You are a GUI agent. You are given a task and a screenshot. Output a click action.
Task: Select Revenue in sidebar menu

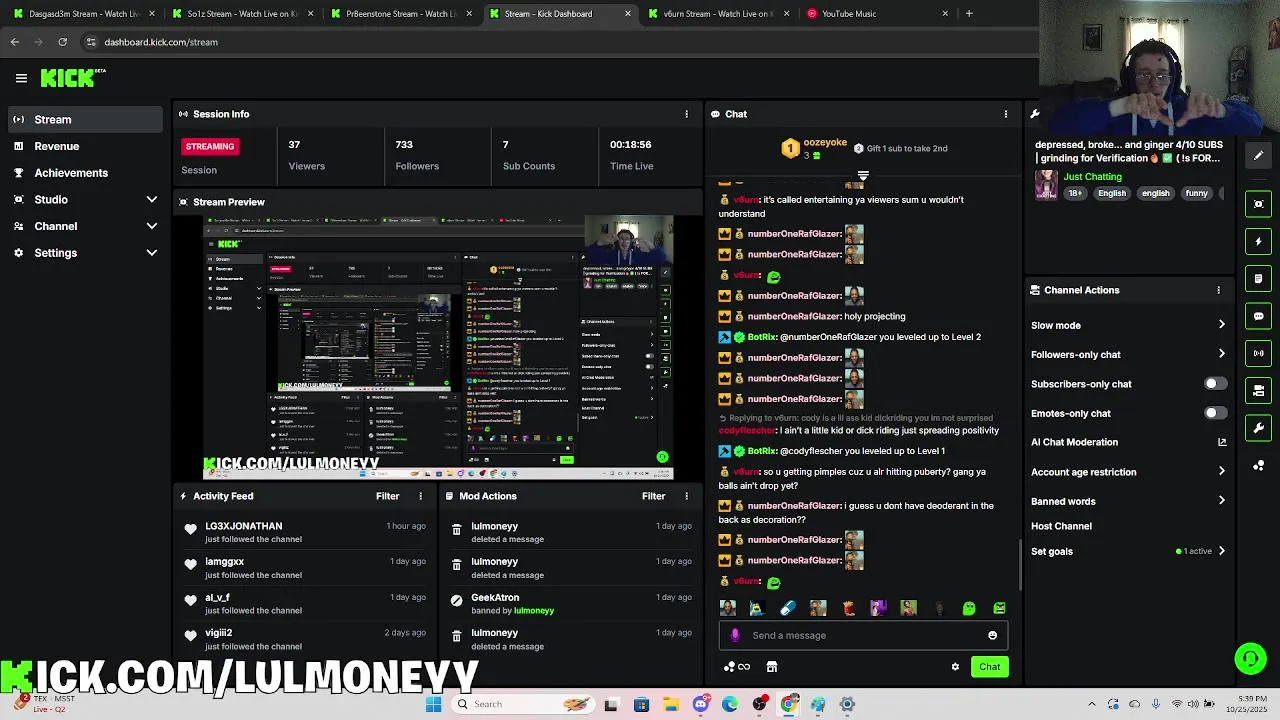click(85, 146)
